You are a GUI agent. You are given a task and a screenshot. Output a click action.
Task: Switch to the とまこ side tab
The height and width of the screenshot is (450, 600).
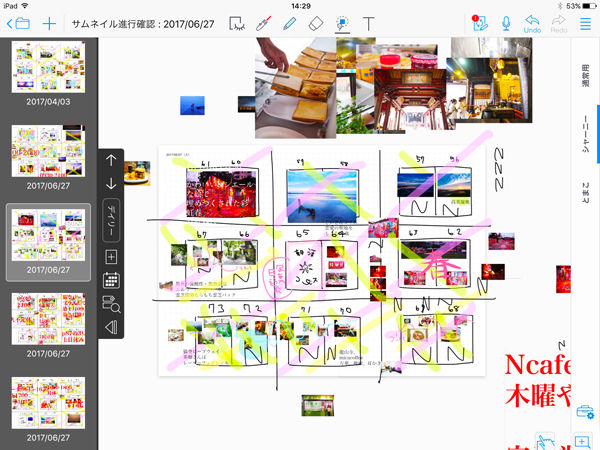pyautogui.click(x=585, y=192)
